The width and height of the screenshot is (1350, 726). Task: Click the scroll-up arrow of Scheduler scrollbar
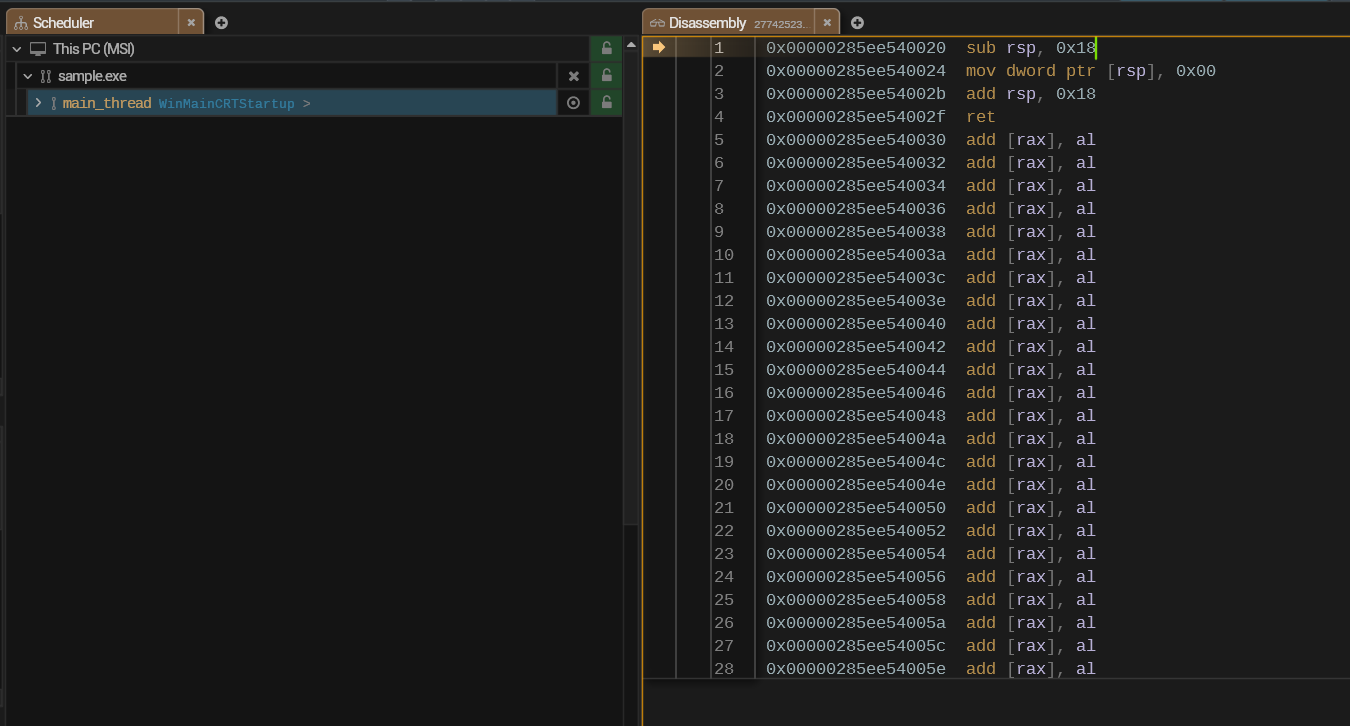pyautogui.click(x=630, y=45)
